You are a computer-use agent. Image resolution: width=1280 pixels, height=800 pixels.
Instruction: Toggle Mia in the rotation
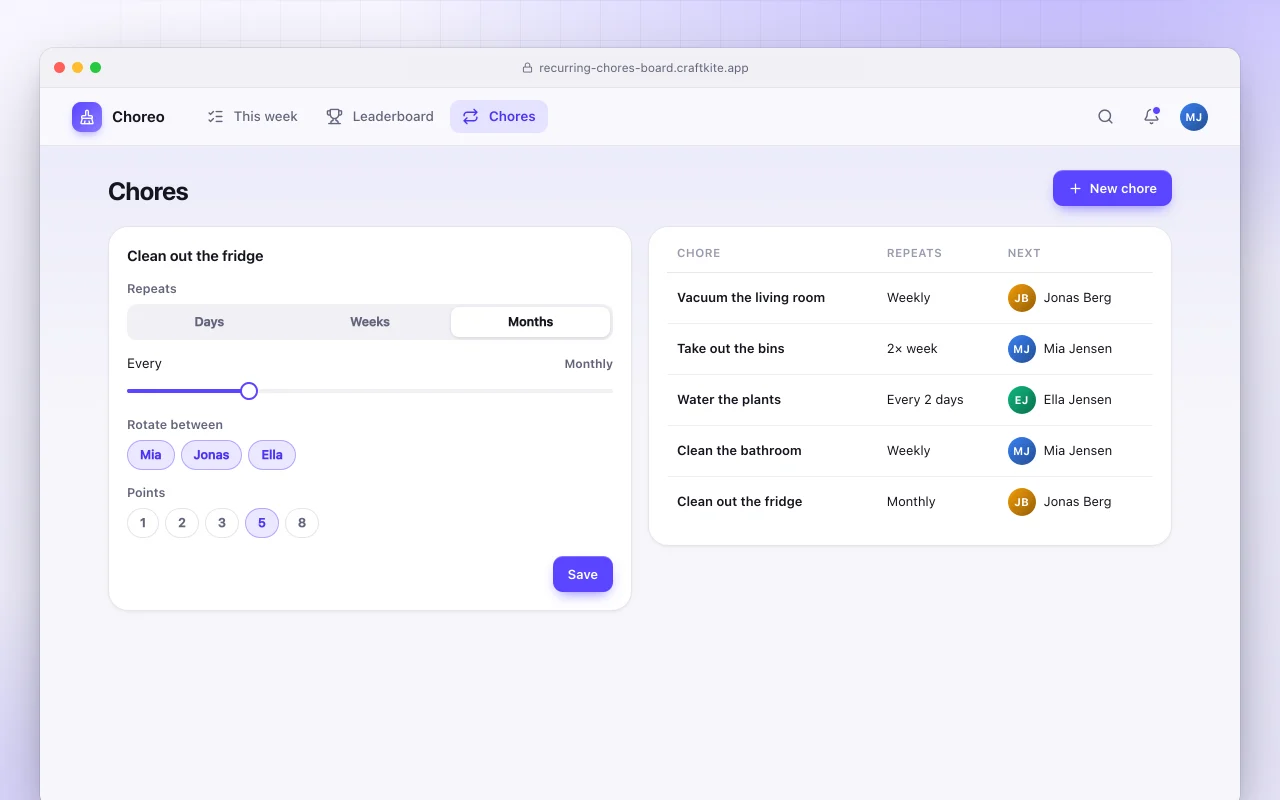(151, 455)
